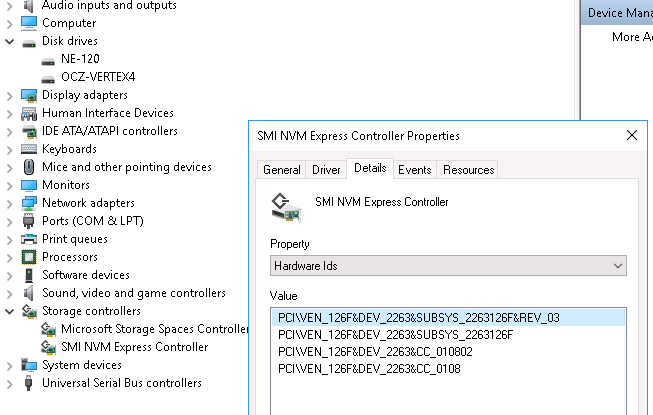Collapse the Disk drives node
Viewport: 653px width, 415px height.
coord(10,41)
